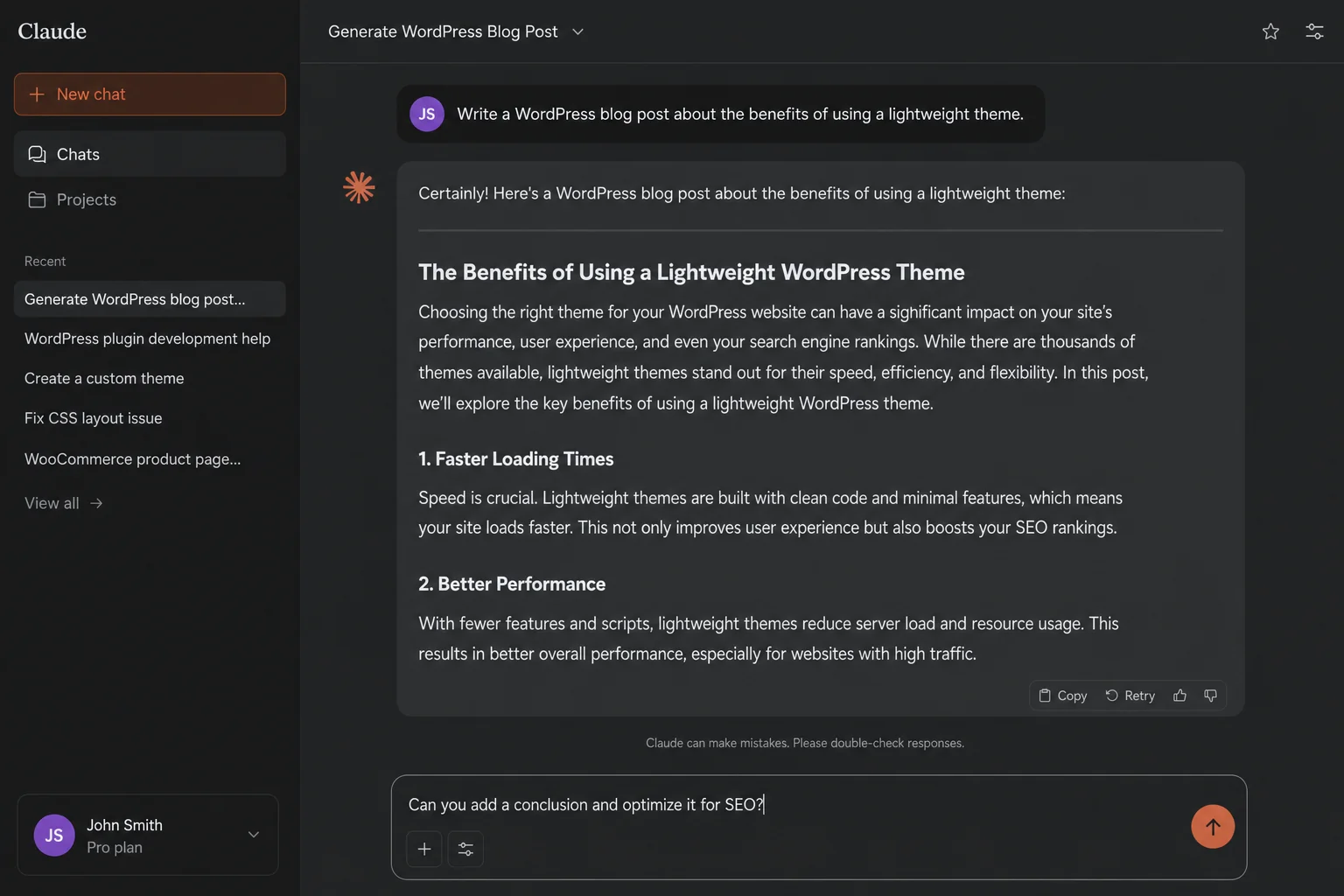Click the Generate WordPress Blog Post title
Image resolution: width=1344 pixels, height=896 pixels.
point(443,31)
